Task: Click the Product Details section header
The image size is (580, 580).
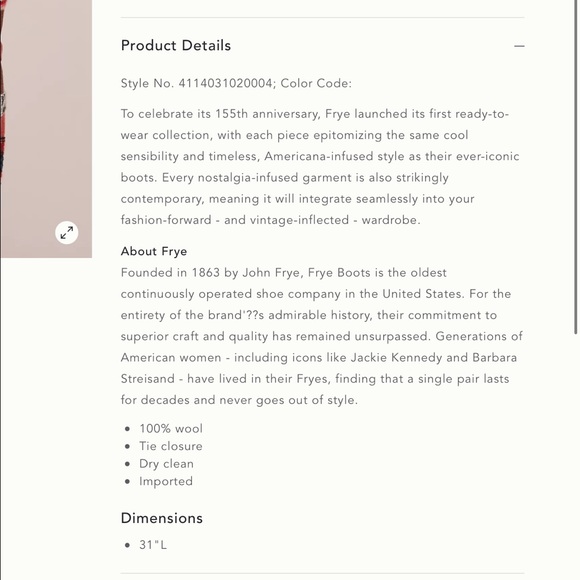Action: click(176, 45)
